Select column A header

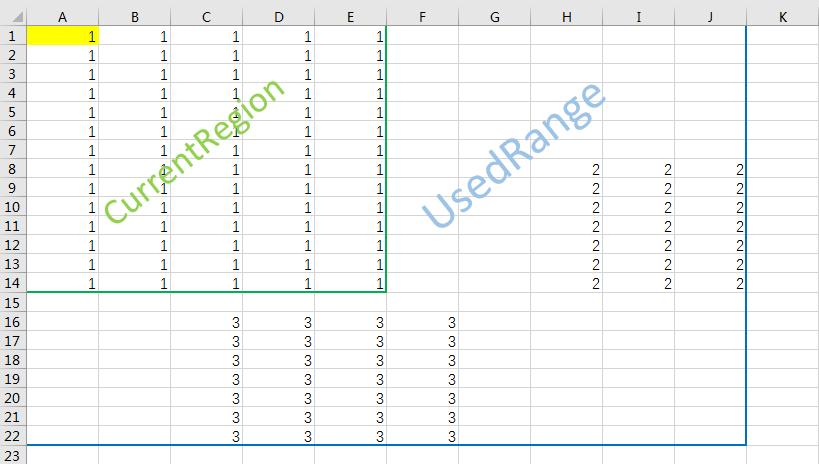point(63,17)
